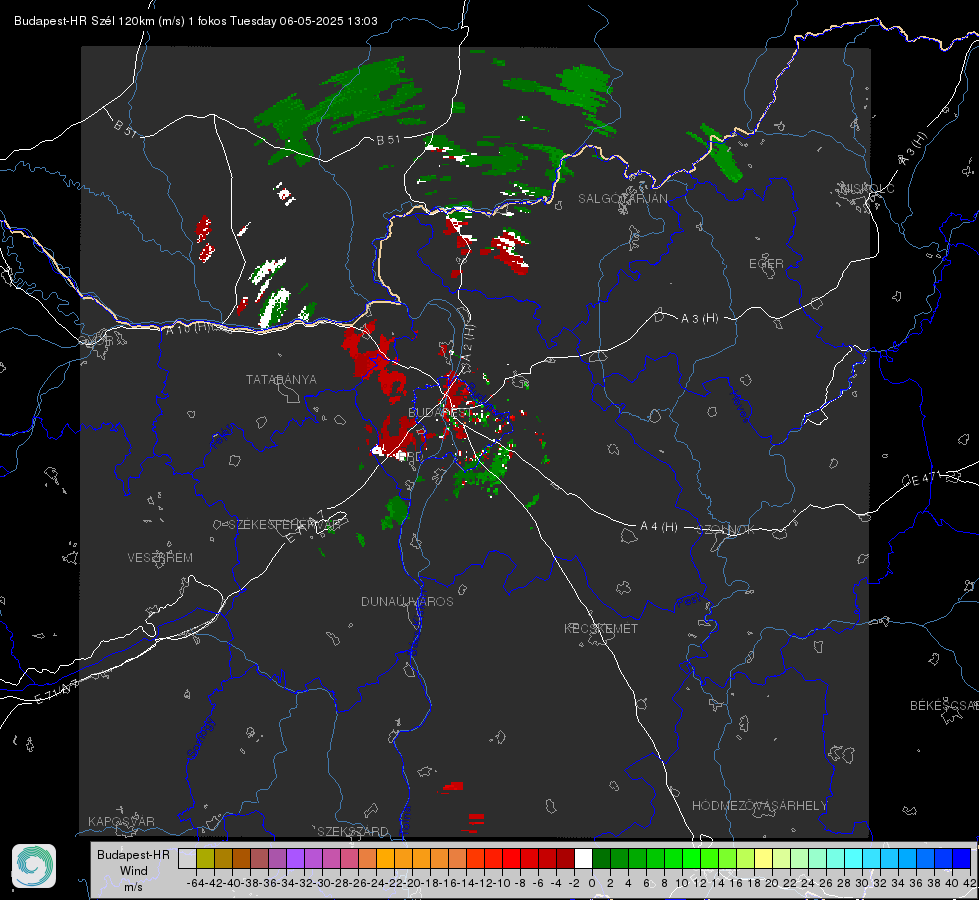The height and width of the screenshot is (900, 979).
Task: Click the radar title text Budapest-HR Szél 120km
Action: click(x=84, y=21)
